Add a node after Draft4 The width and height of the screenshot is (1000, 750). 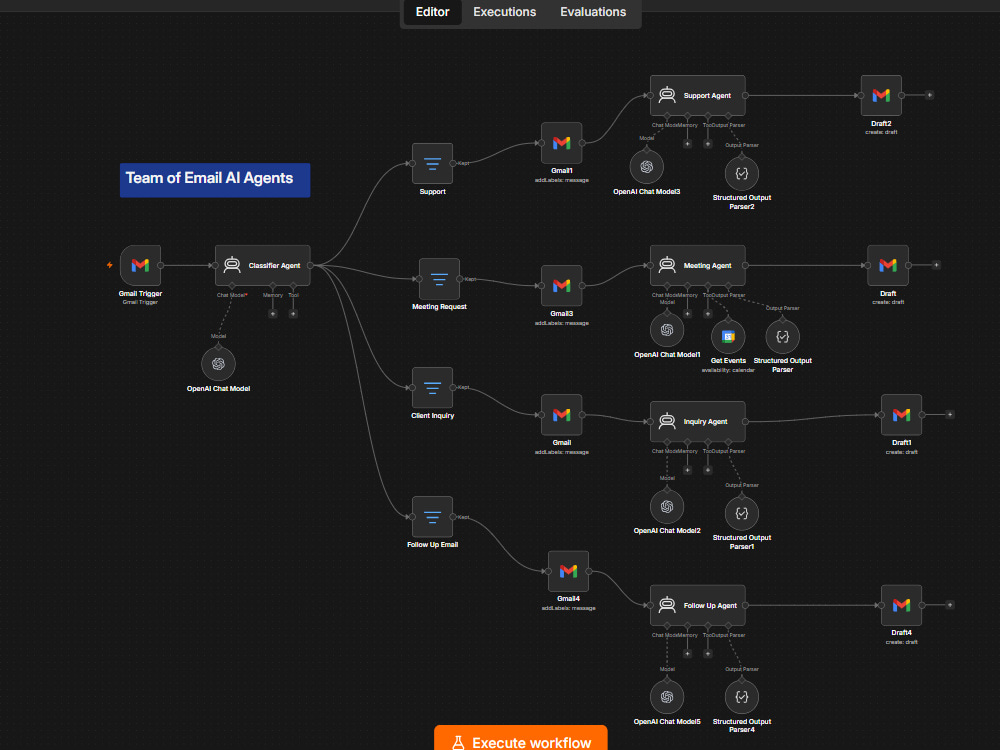(x=950, y=605)
